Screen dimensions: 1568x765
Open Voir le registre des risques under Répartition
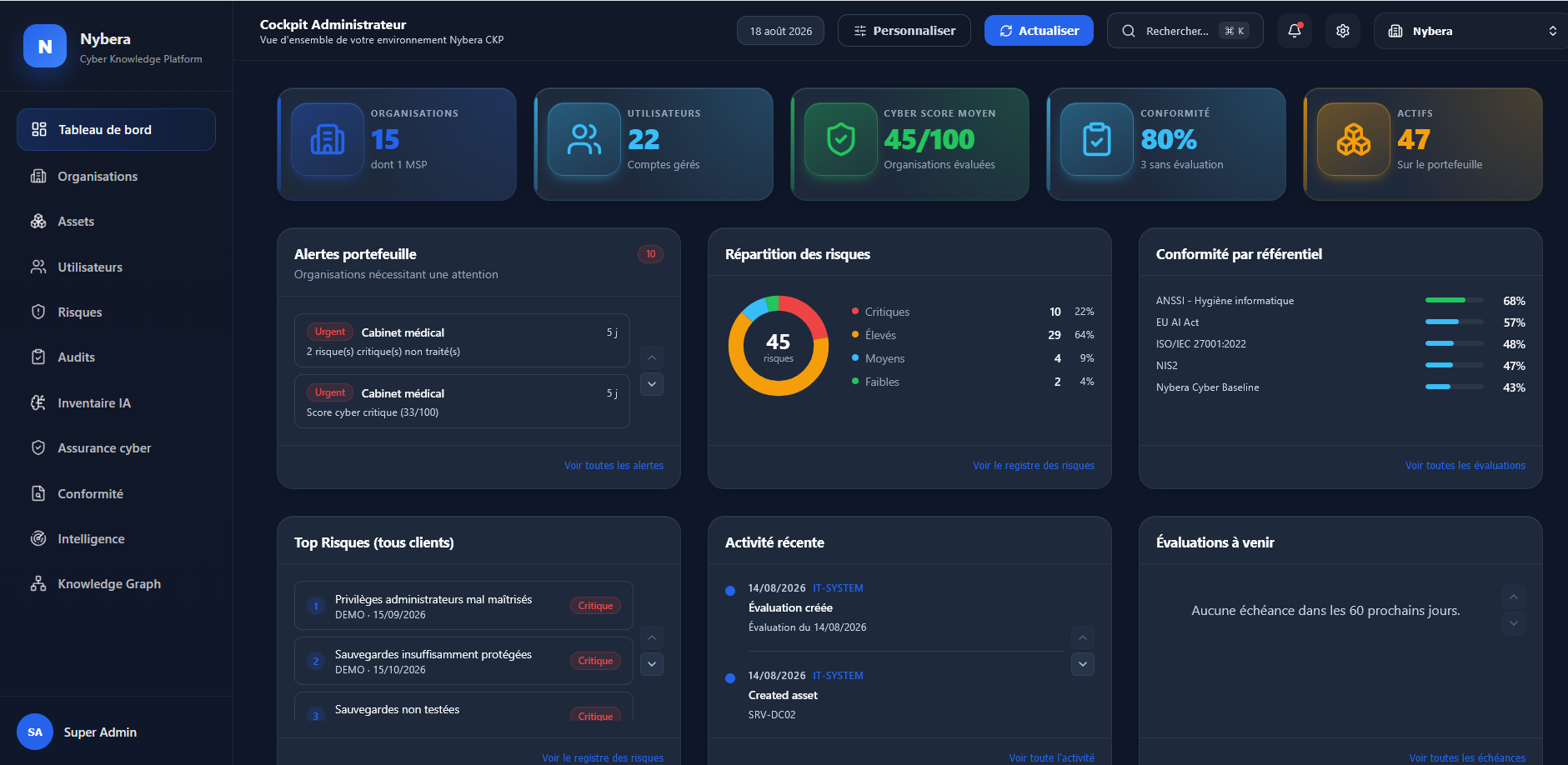coord(1034,466)
